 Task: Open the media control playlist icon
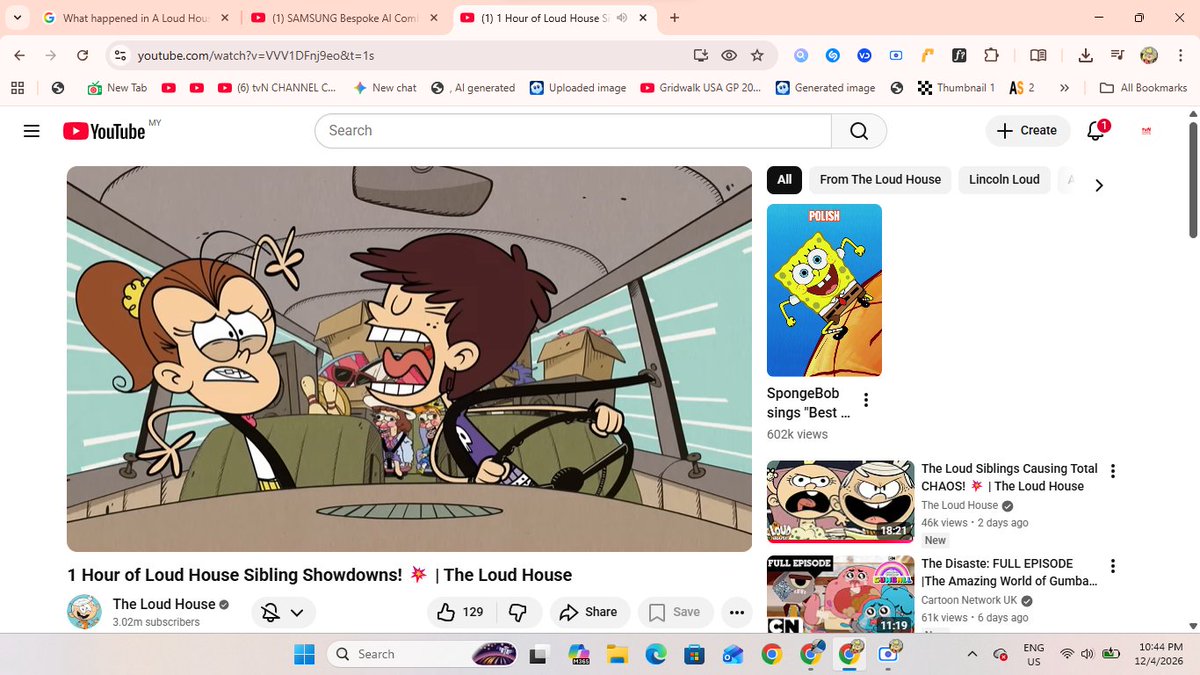tap(1117, 56)
